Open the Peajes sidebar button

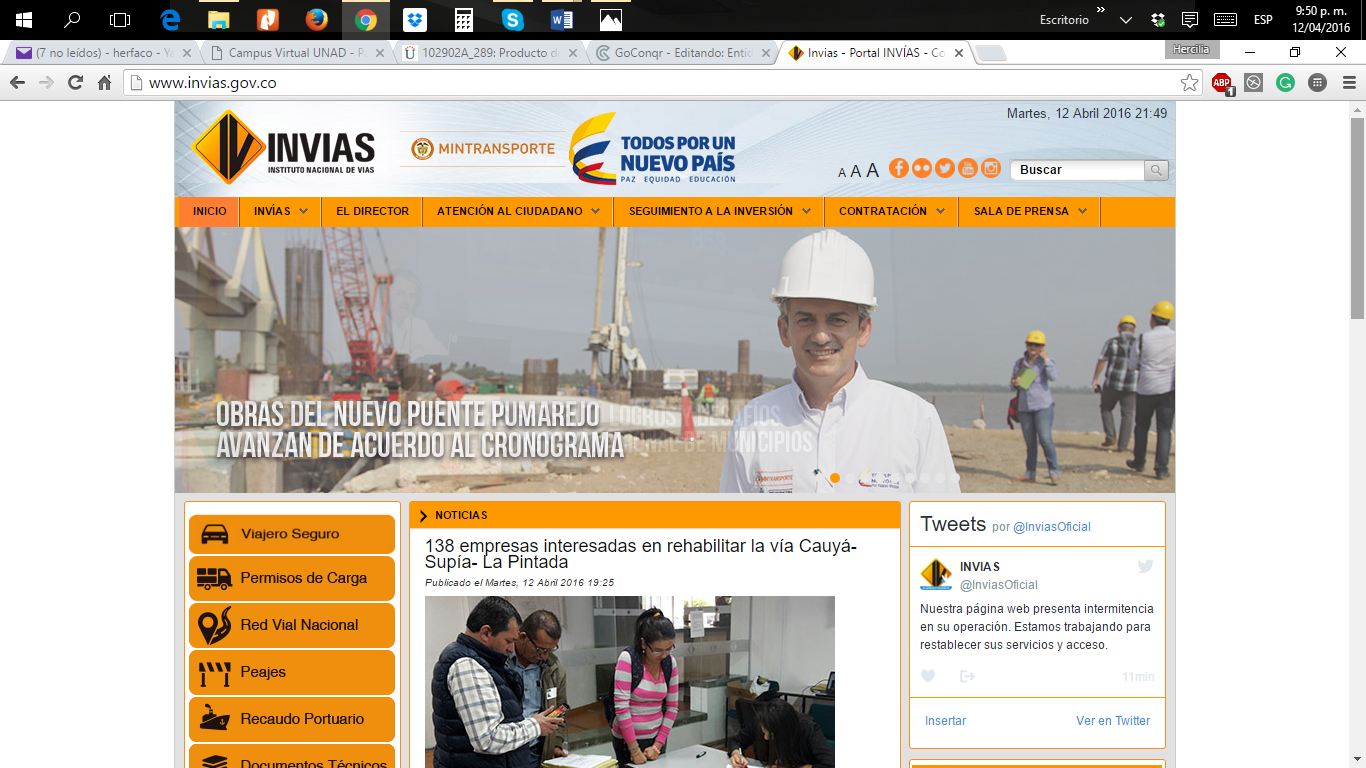pyautogui.click(x=292, y=672)
